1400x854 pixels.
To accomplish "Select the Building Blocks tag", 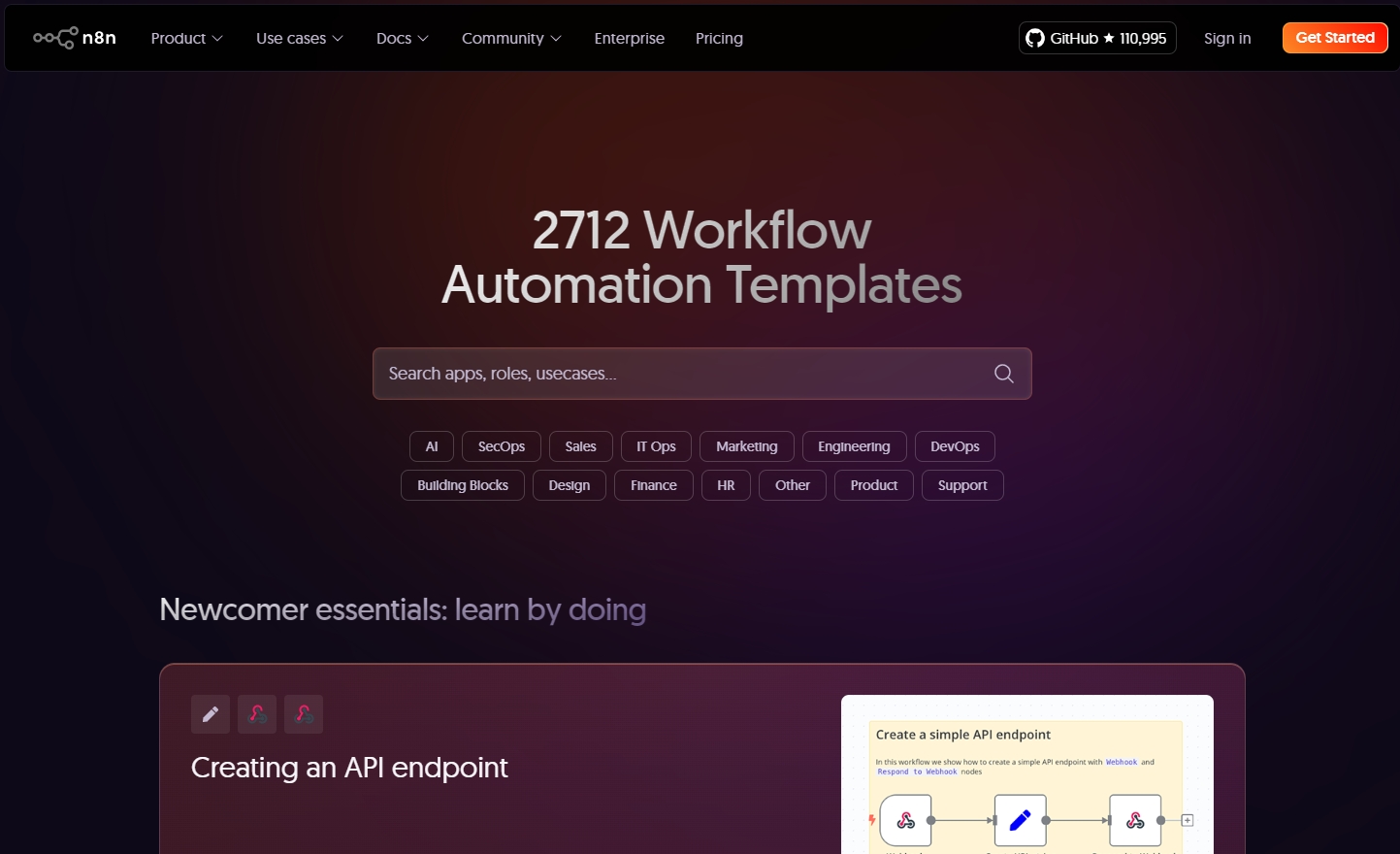I will (x=463, y=485).
